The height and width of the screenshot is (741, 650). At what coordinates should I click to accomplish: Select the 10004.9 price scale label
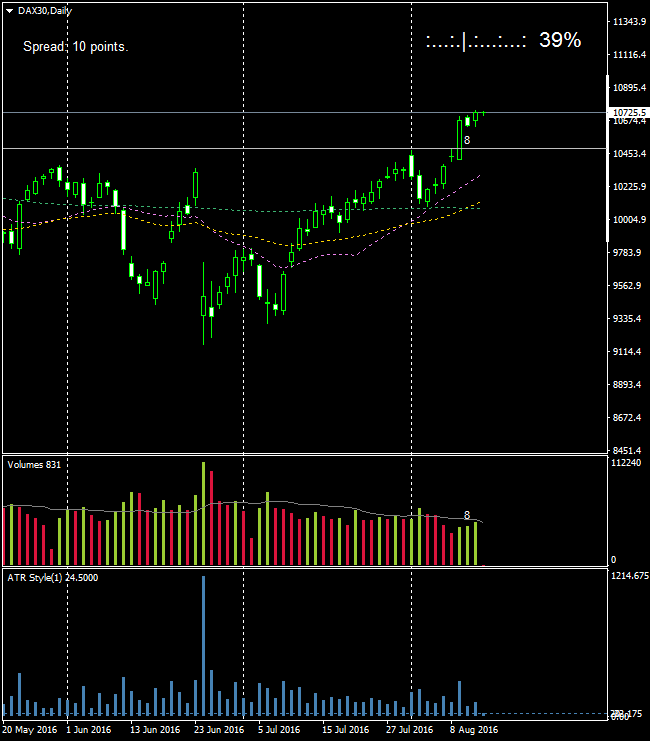628,220
